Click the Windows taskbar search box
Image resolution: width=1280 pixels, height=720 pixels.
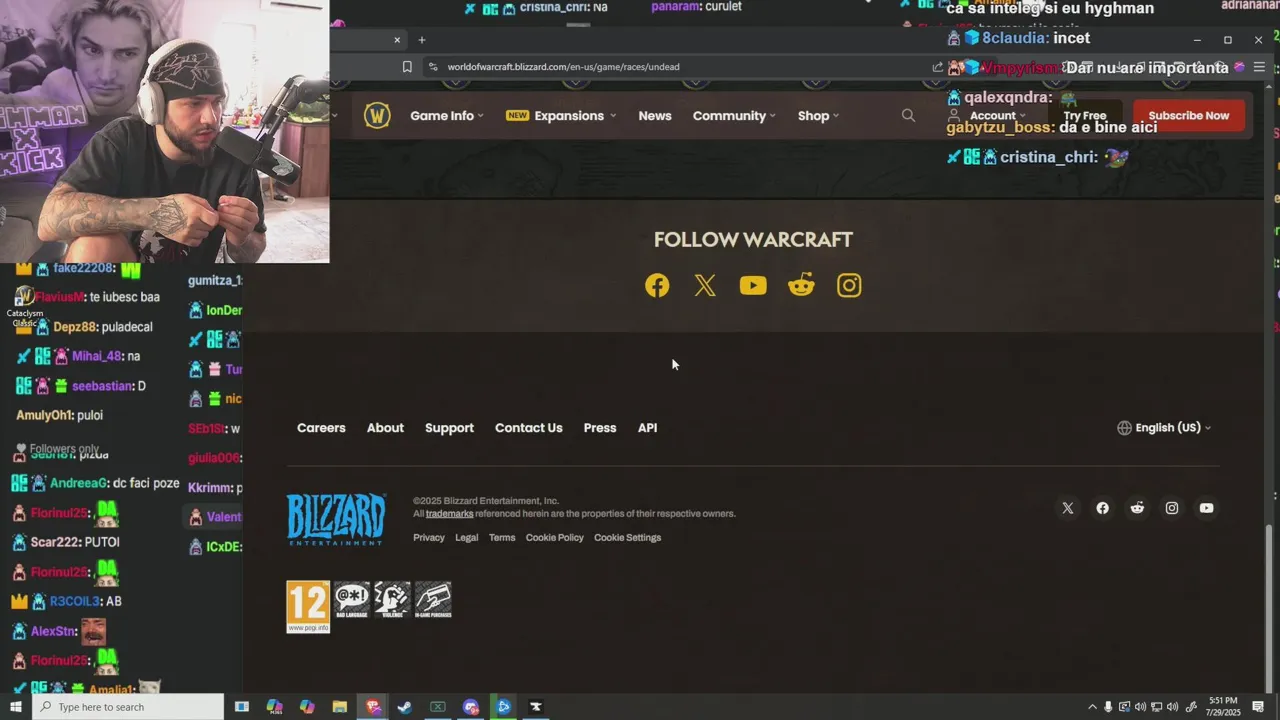pos(127,707)
